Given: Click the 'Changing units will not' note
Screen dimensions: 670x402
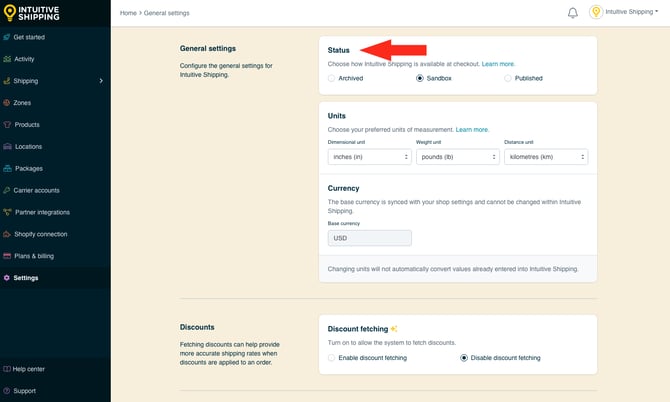Looking at the screenshot, I should click(453, 269).
